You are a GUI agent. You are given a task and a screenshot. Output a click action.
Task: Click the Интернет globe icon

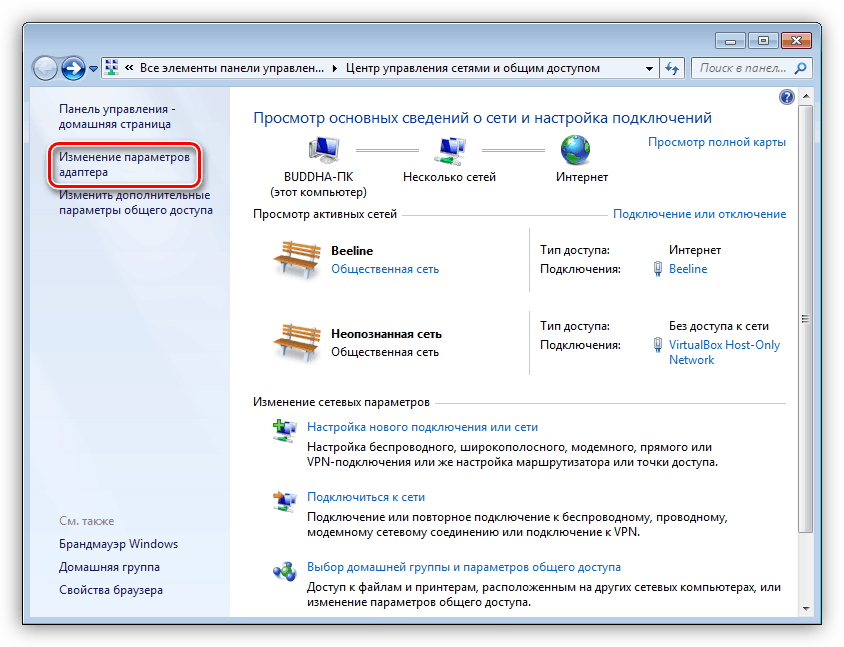pyautogui.click(x=575, y=150)
